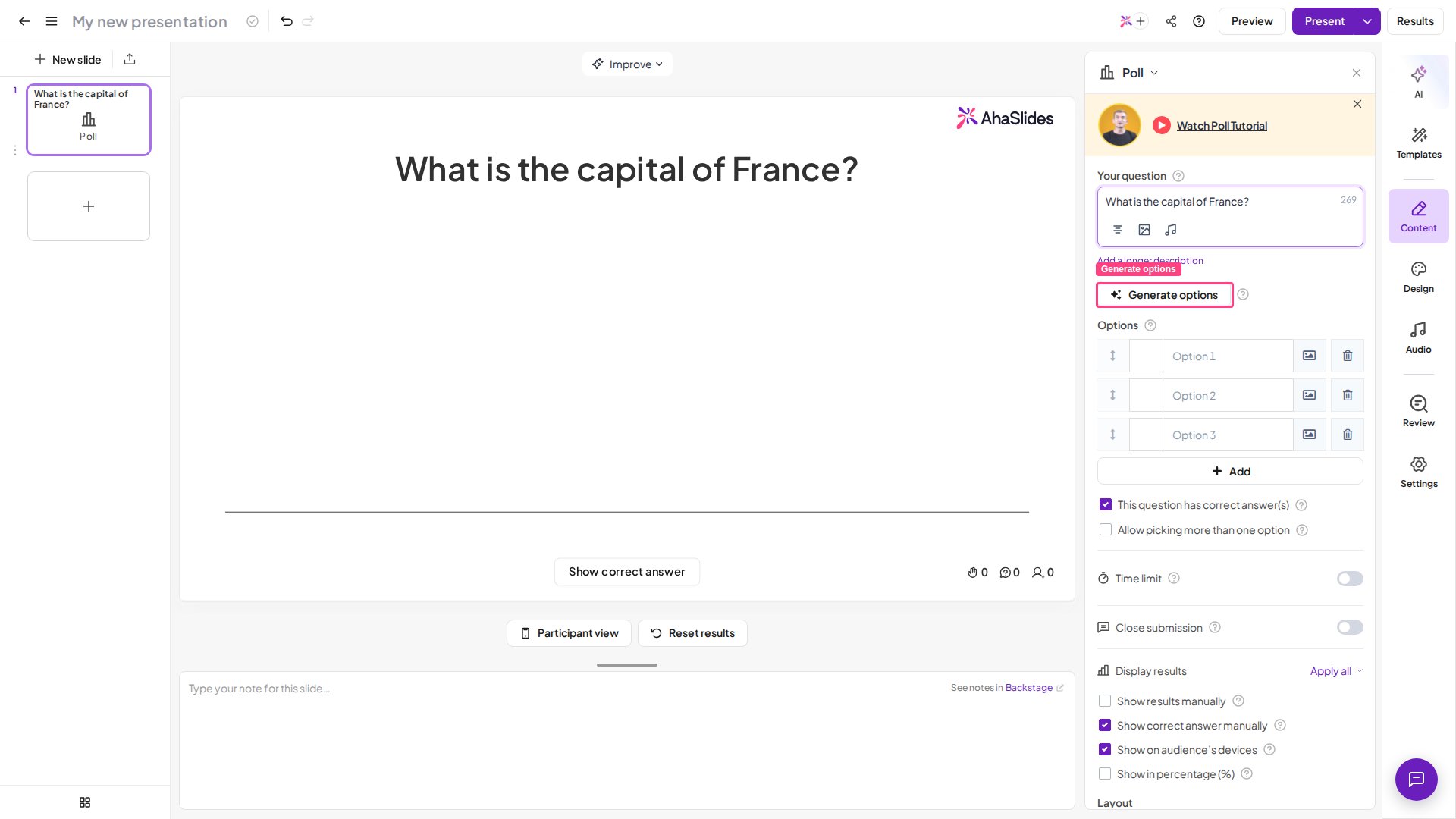
Task: Open the hamburger main menu
Action: [52, 21]
